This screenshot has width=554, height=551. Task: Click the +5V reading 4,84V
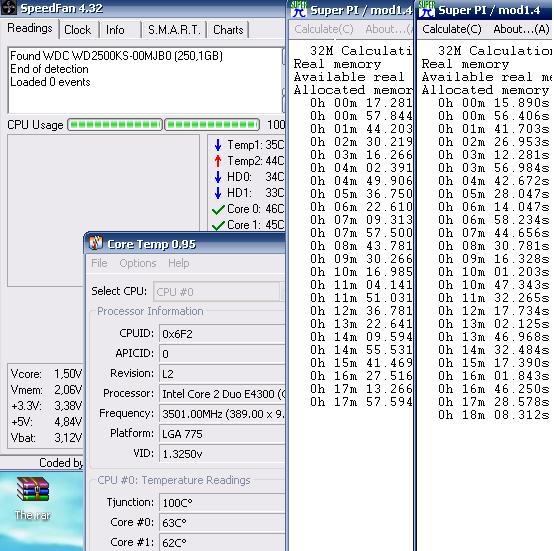[68, 422]
